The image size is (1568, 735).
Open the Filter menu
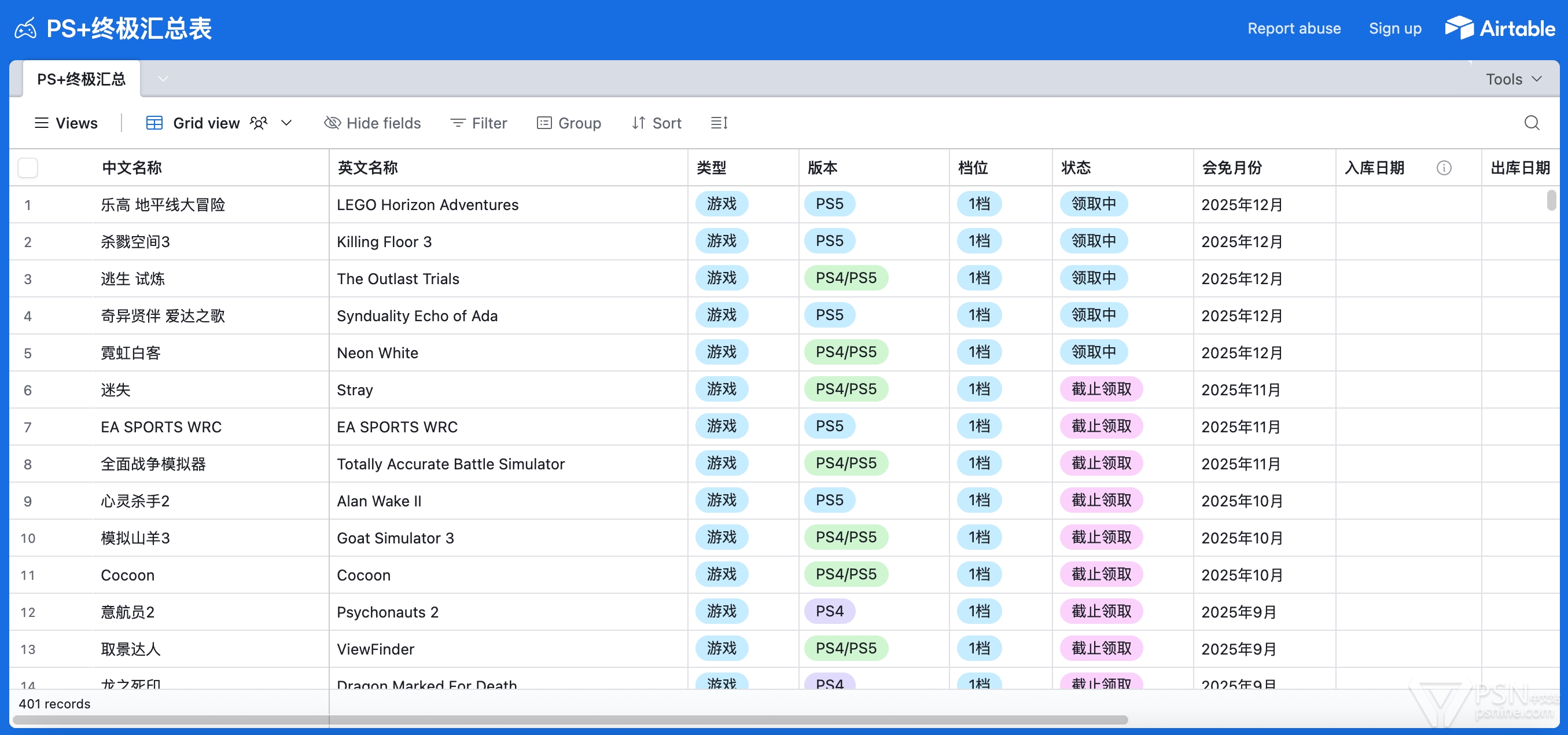[479, 123]
